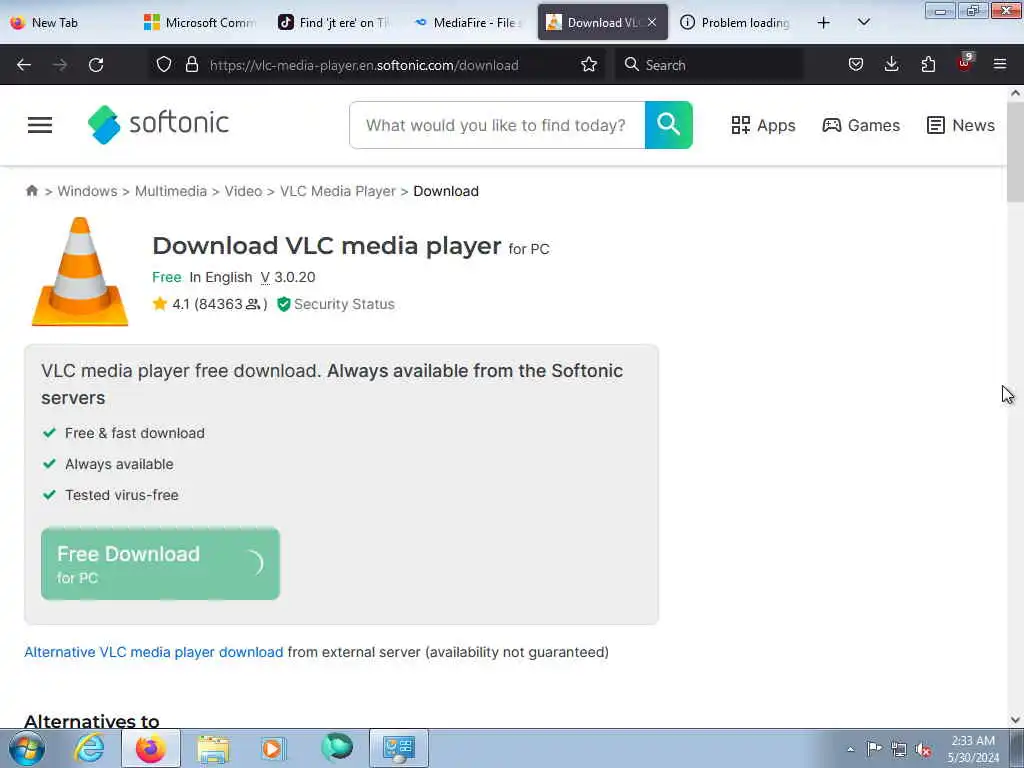Click the breadcrumb home icon

(32, 191)
